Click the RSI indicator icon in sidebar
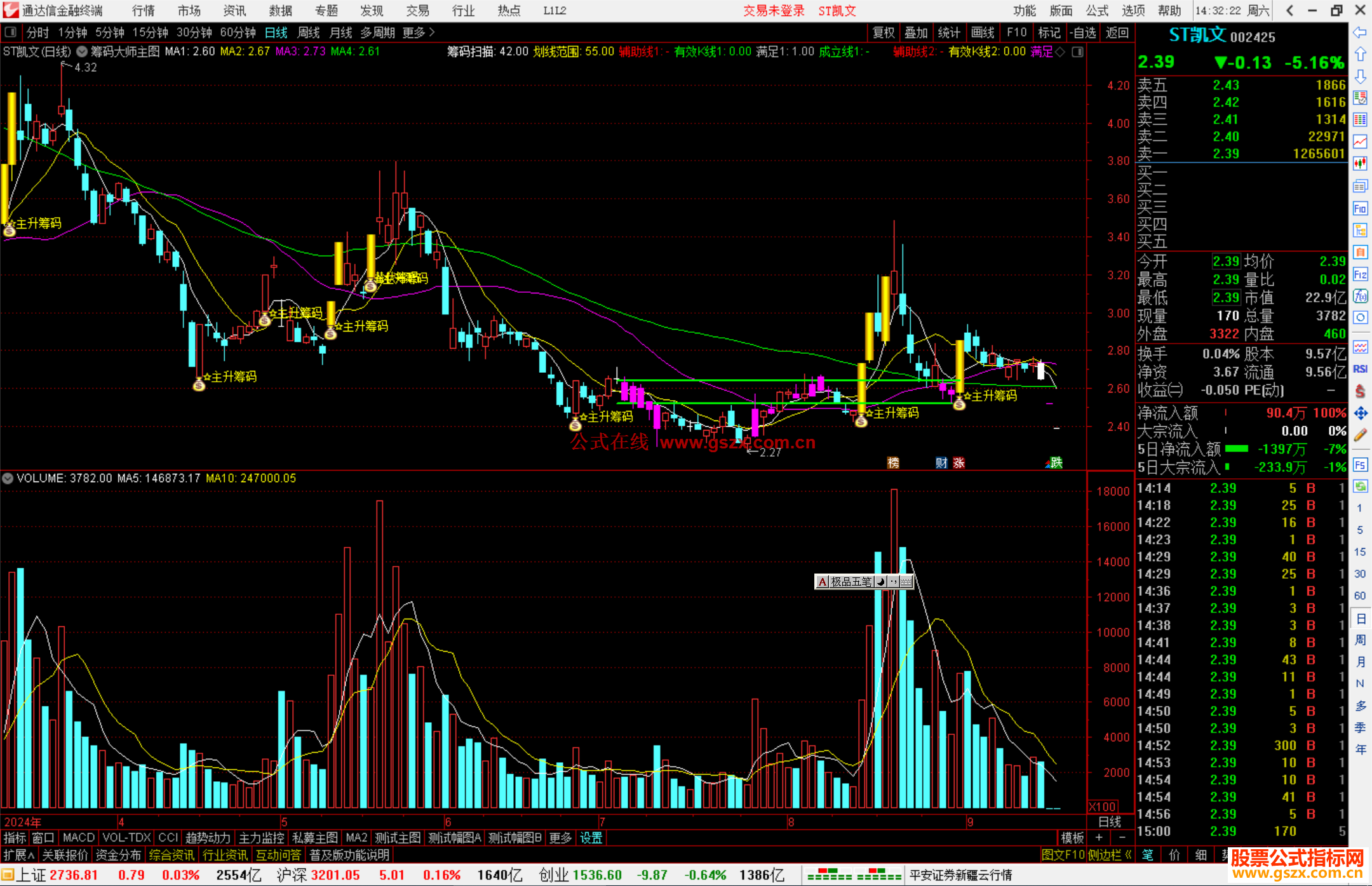The width and height of the screenshot is (1372, 886). 1360,369
